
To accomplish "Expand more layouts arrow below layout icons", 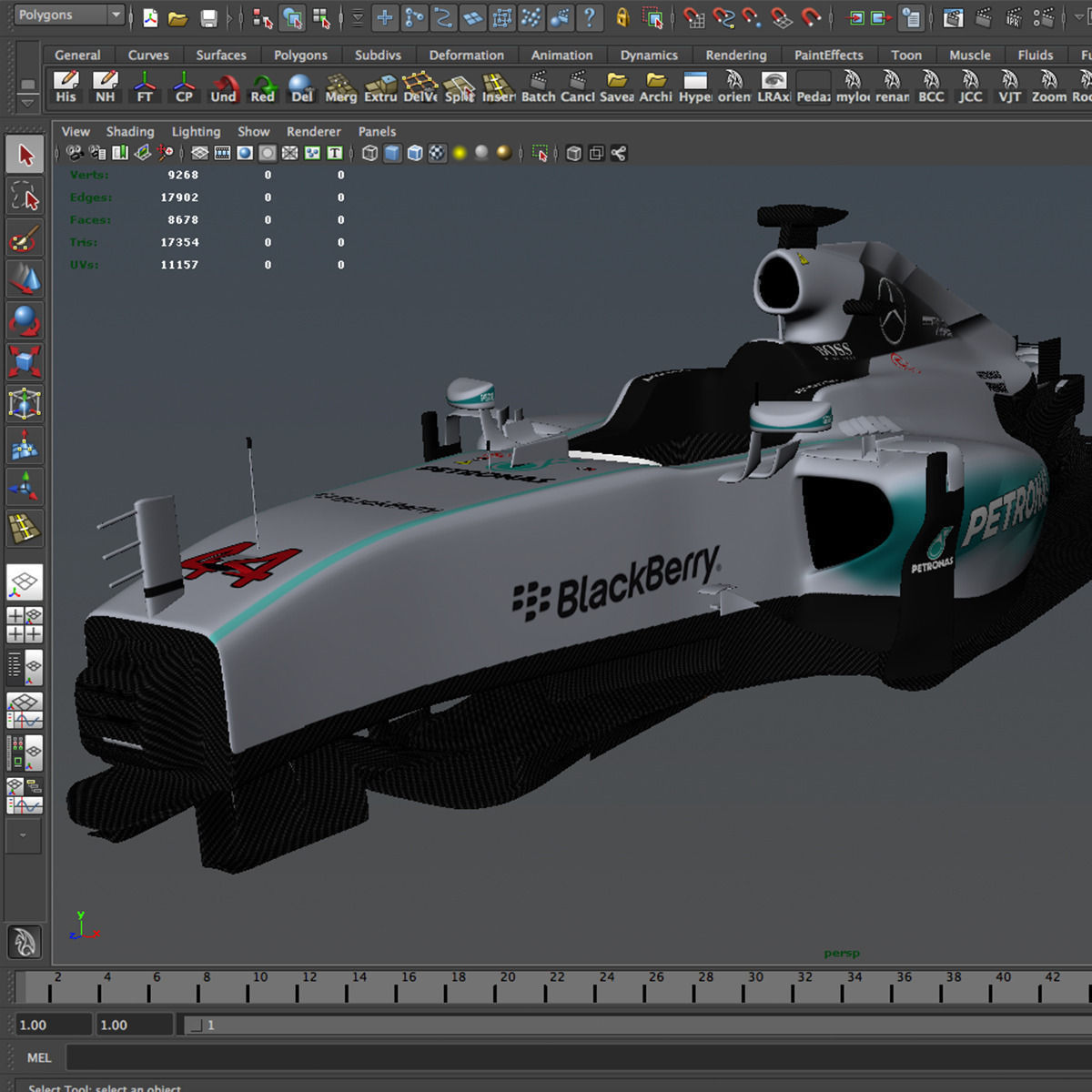I will [24, 834].
